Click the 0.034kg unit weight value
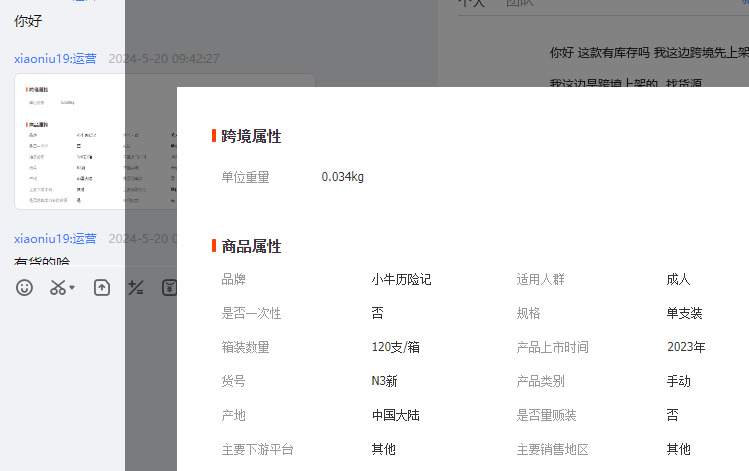The height and width of the screenshot is (471, 749). click(x=342, y=177)
